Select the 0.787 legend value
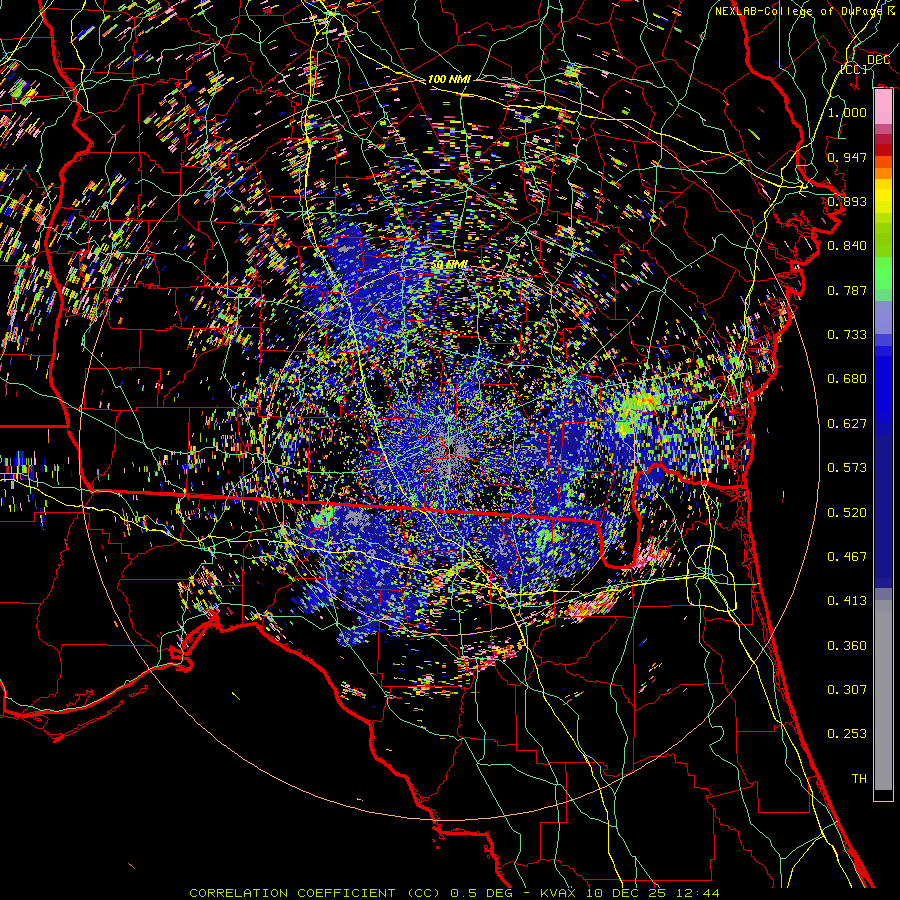 click(x=847, y=290)
